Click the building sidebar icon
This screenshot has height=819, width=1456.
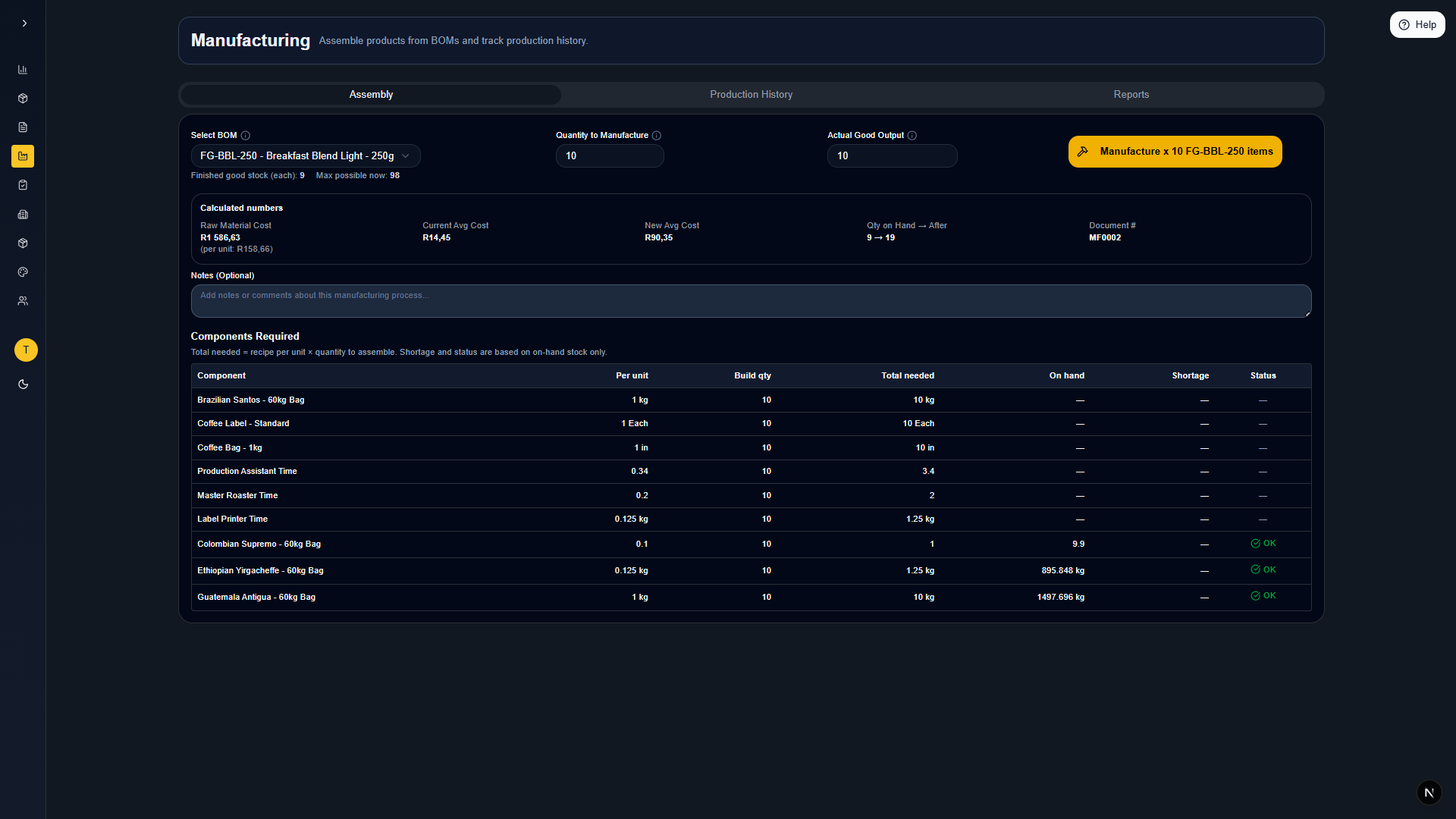pyautogui.click(x=23, y=215)
